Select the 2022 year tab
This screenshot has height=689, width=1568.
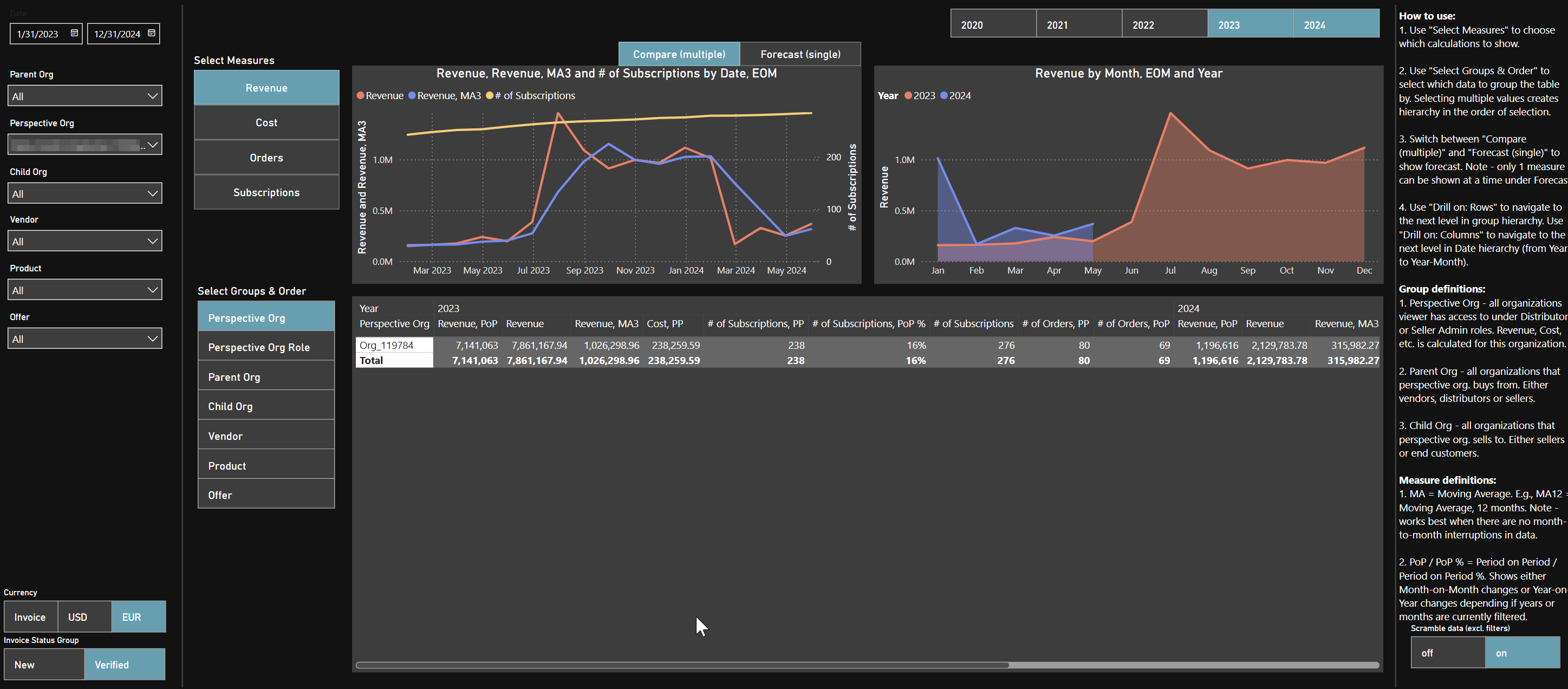tap(1164, 25)
